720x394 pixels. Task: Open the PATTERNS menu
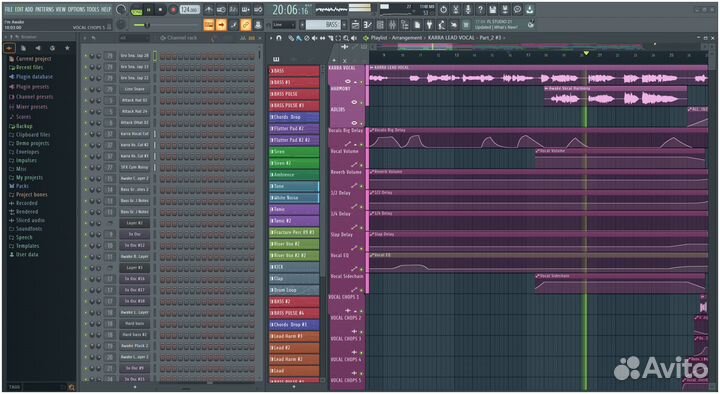pos(44,9)
